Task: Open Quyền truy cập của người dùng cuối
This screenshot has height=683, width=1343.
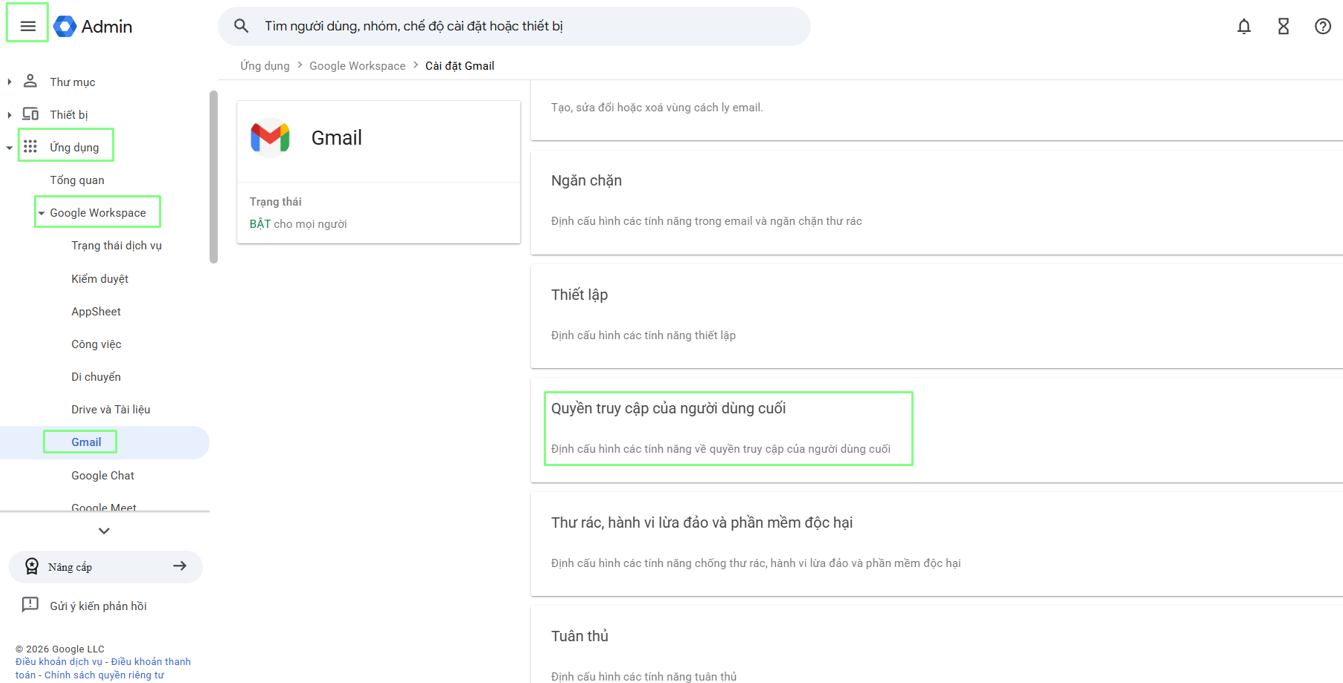Action: coord(937,429)
